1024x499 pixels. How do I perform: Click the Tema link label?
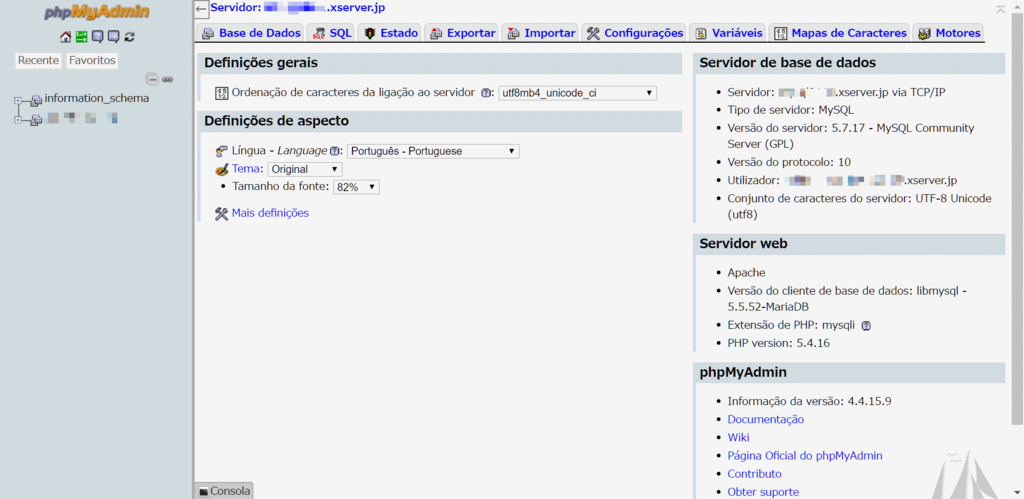tap(248, 169)
